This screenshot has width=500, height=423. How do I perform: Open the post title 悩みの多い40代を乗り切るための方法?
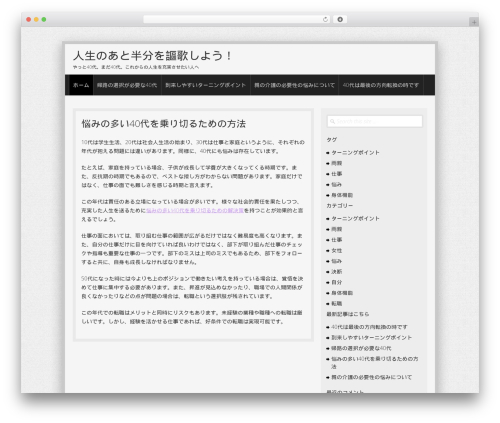click(164, 124)
